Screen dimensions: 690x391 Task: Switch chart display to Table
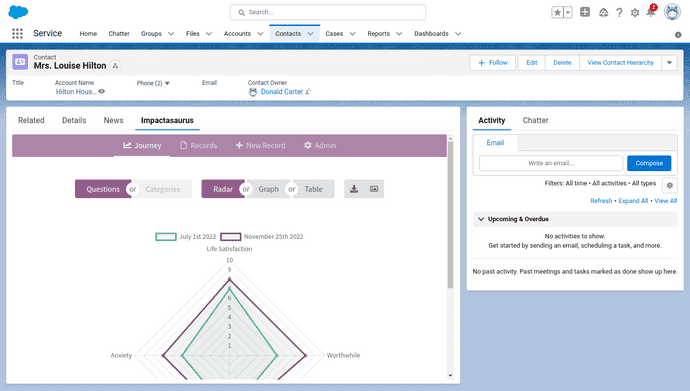313,189
